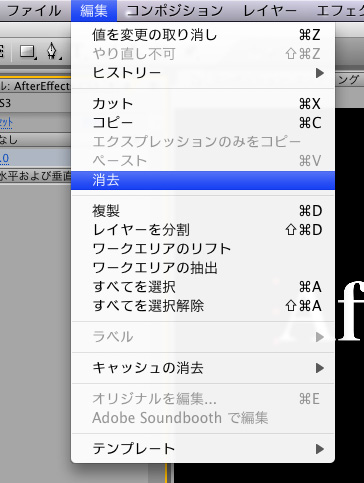Open the コンポジション menu
Viewport: 364px width, 483px height.
coord(175,11)
